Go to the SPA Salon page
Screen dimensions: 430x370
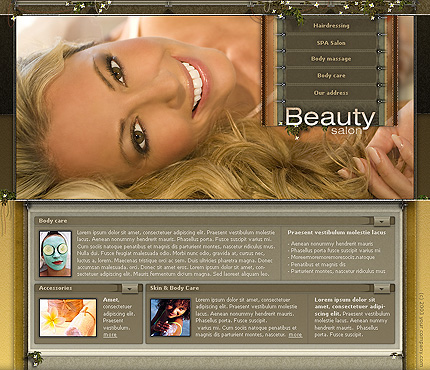[331, 43]
